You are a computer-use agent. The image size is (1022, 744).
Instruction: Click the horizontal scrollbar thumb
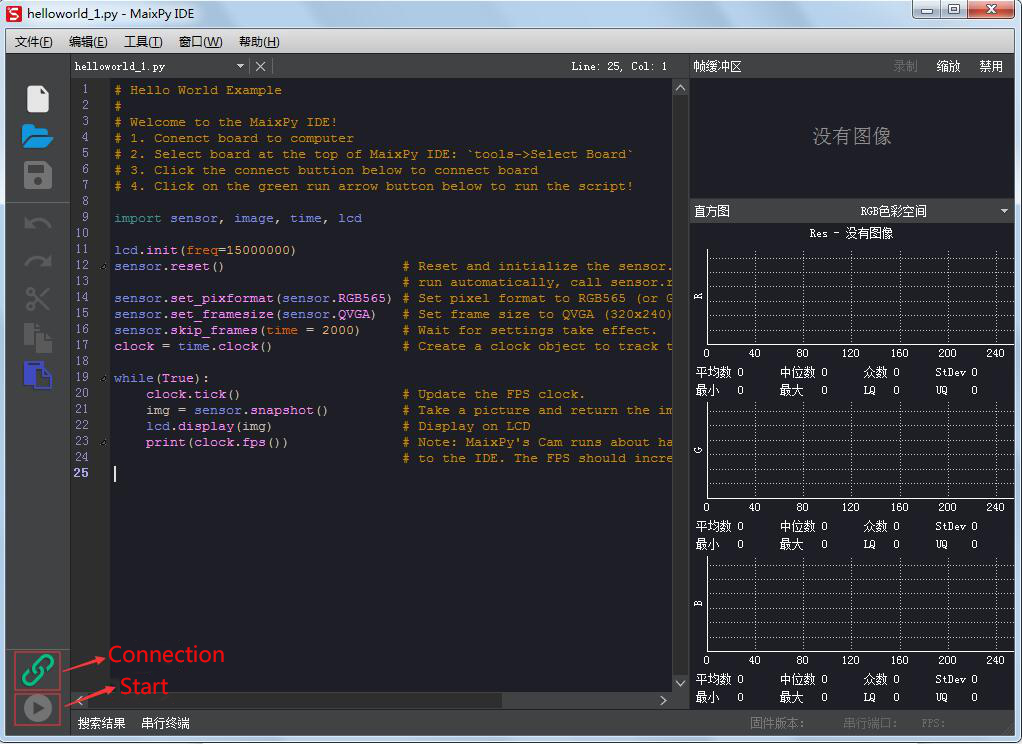point(294,700)
